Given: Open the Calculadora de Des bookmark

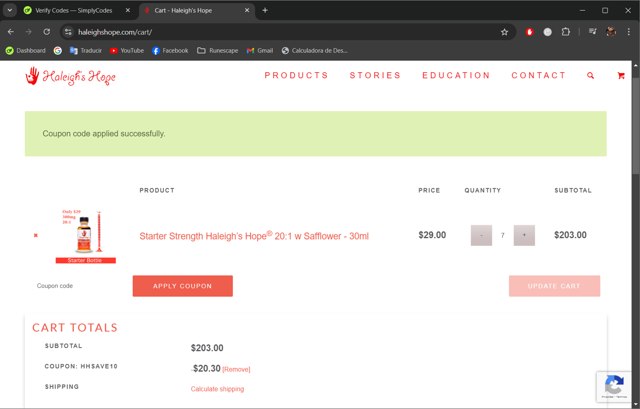Looking at the screenshot, I should coord(314,51).
